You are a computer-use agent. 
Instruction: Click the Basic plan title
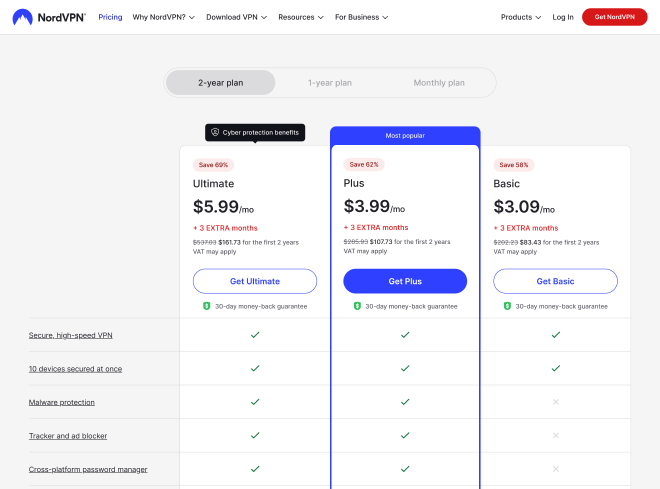(x=506, y=183)
